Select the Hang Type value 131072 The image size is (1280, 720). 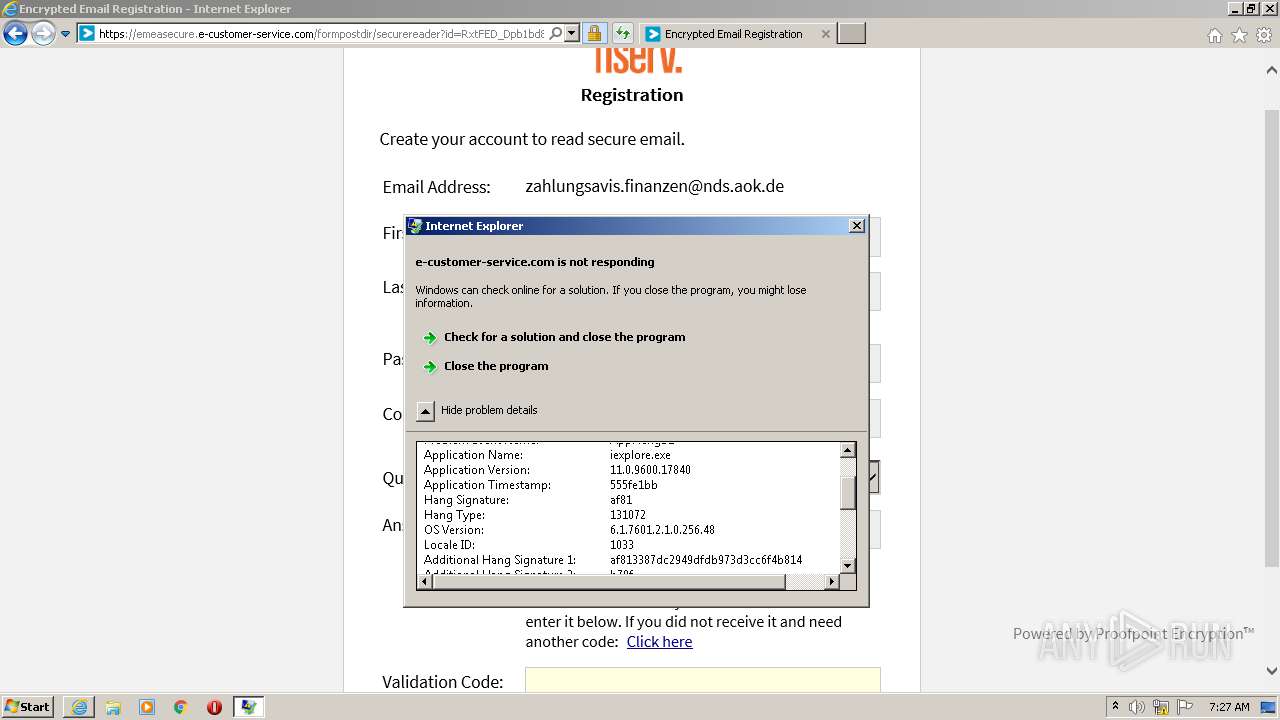click(x=628, y=515)
